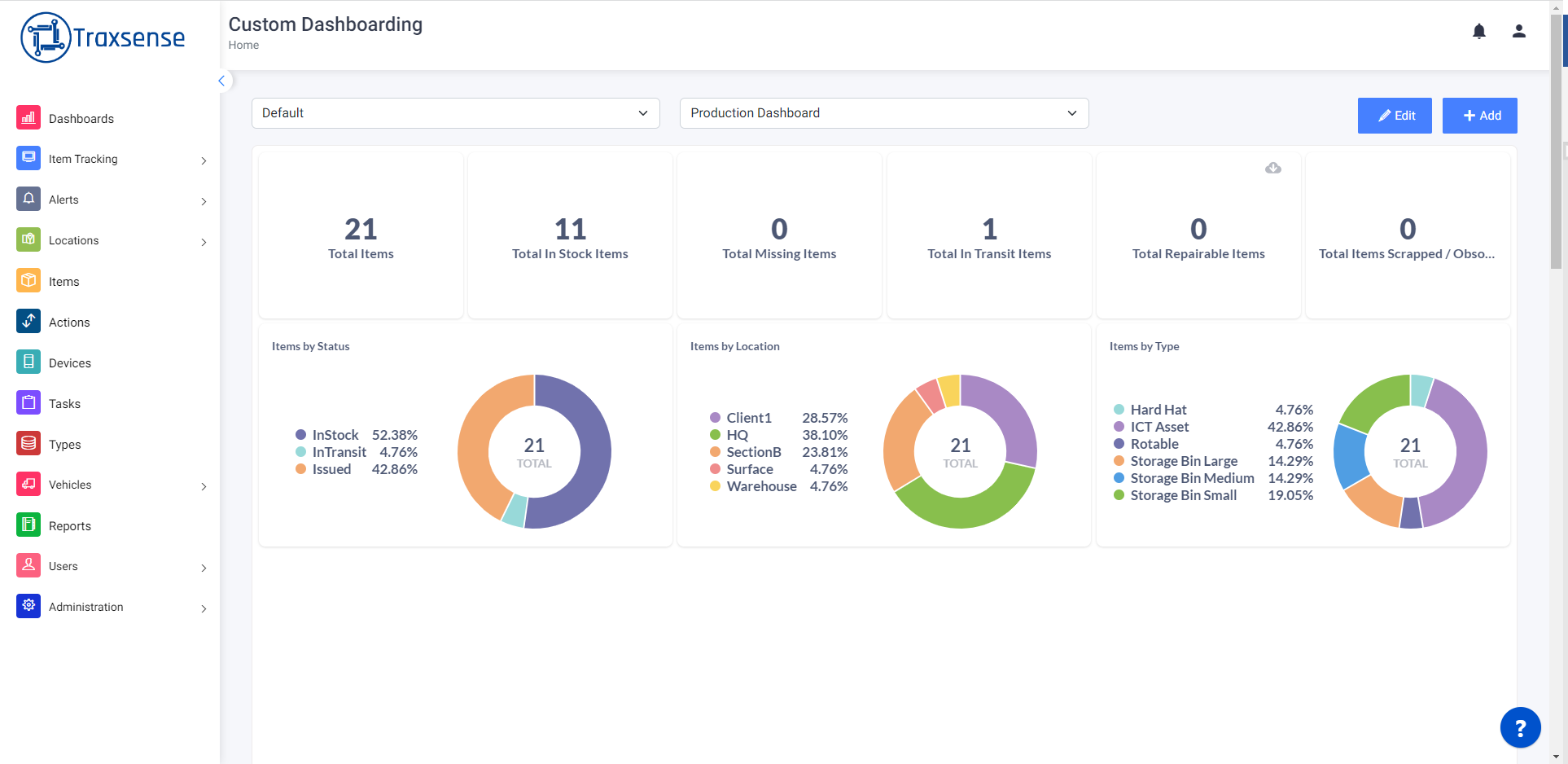Click the Items by Type donut chart
Image resolution: width=1568 pixels, height=764 pixels.
(1410, 451)
